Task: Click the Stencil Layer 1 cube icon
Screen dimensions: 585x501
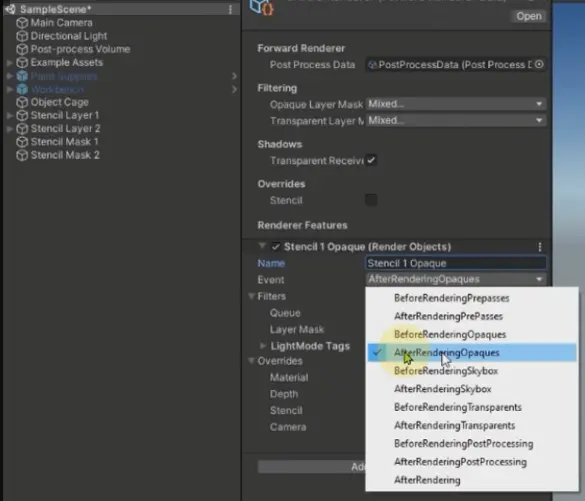Action: click(22, 116)
